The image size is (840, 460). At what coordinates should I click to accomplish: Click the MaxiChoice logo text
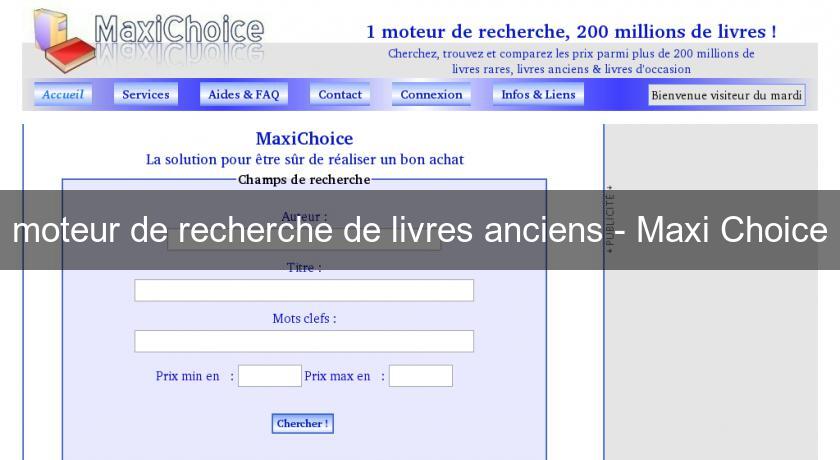(x=179, y=29)
